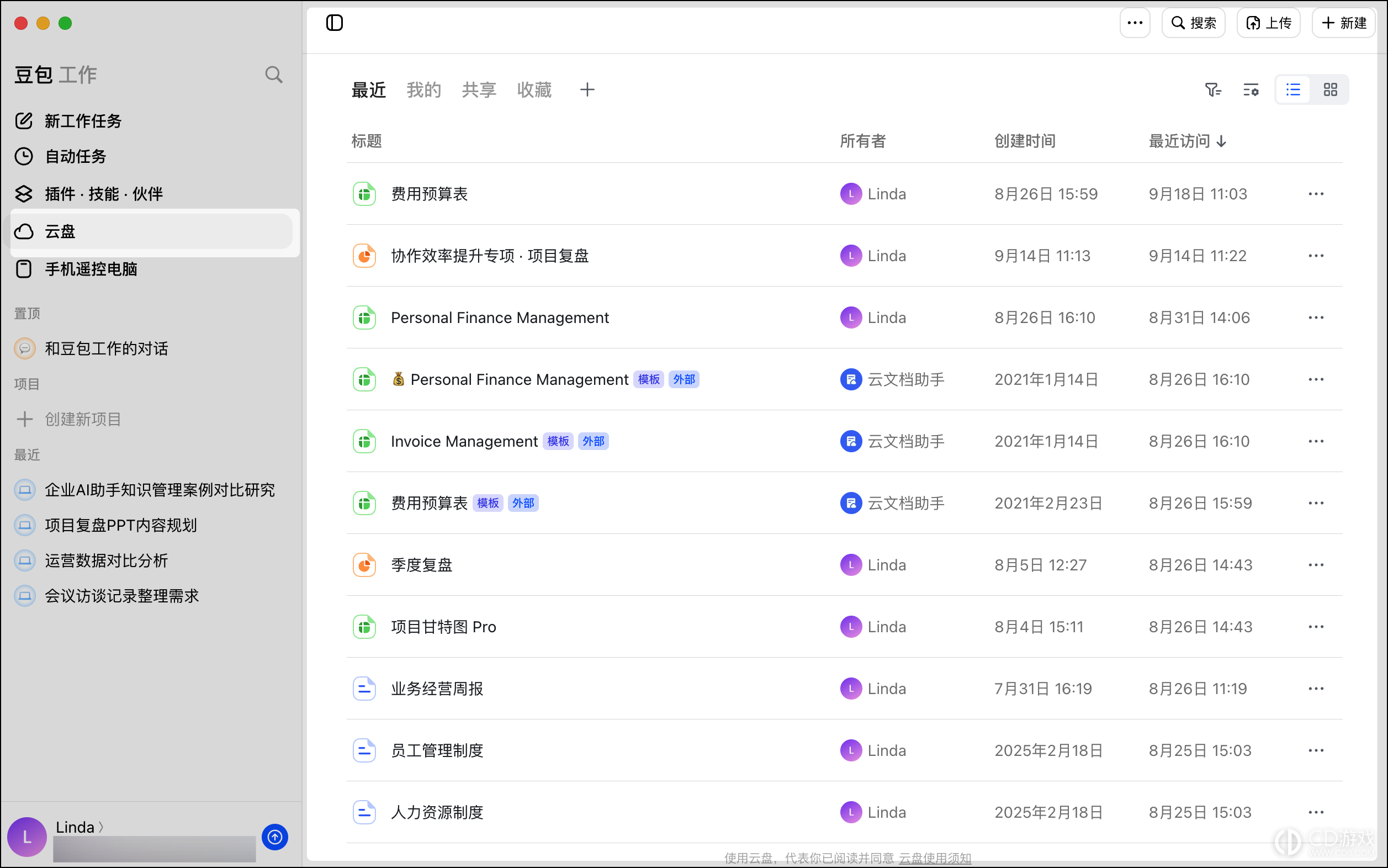Image resolution: width=1388 pixels, height=868 pixels.
Task: Click the 上传 upload button
Action: point(1268,23)
